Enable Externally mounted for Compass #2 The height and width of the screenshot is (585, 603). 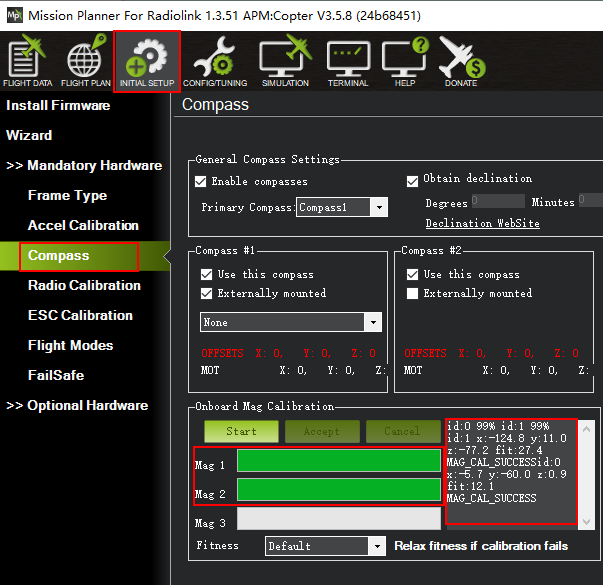coord(413,294)
